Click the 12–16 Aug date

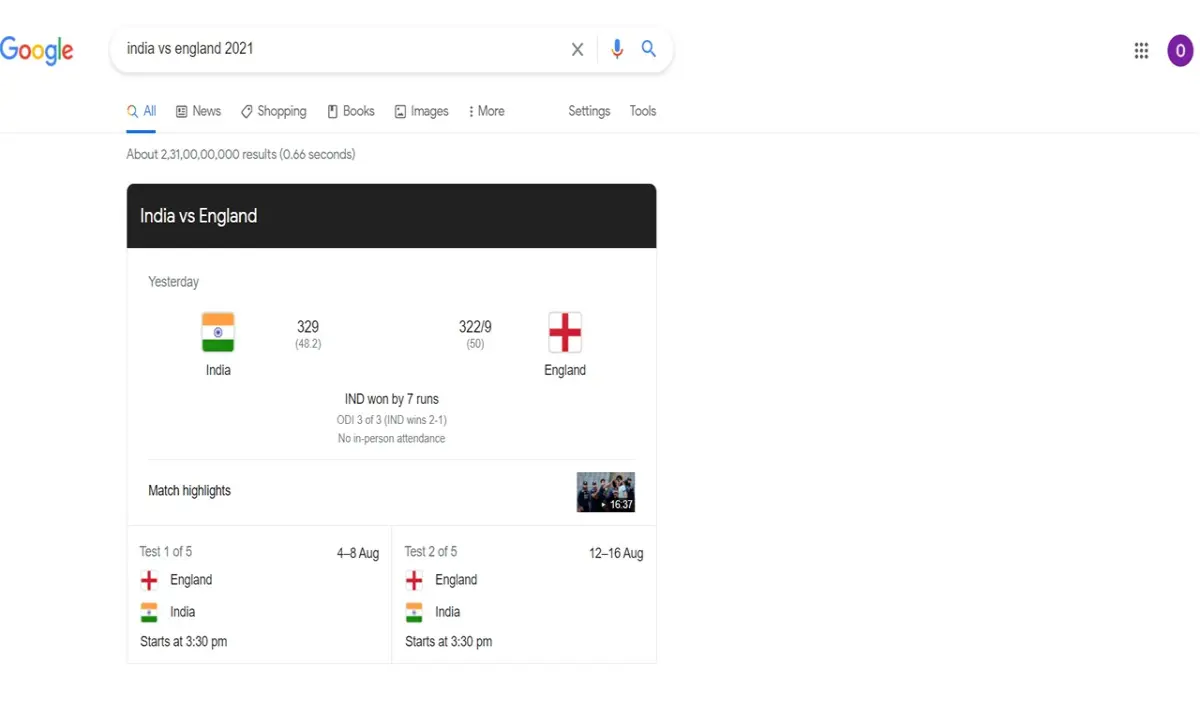coord(616,554)
